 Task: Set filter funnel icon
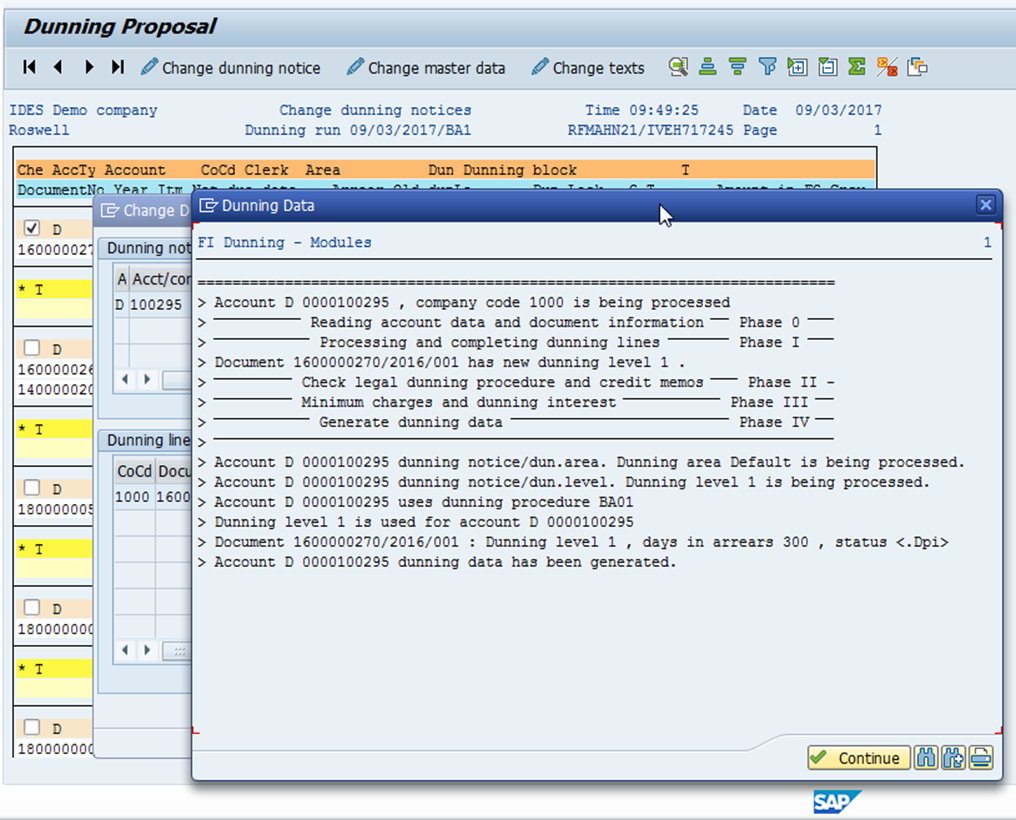click(767, 67)
